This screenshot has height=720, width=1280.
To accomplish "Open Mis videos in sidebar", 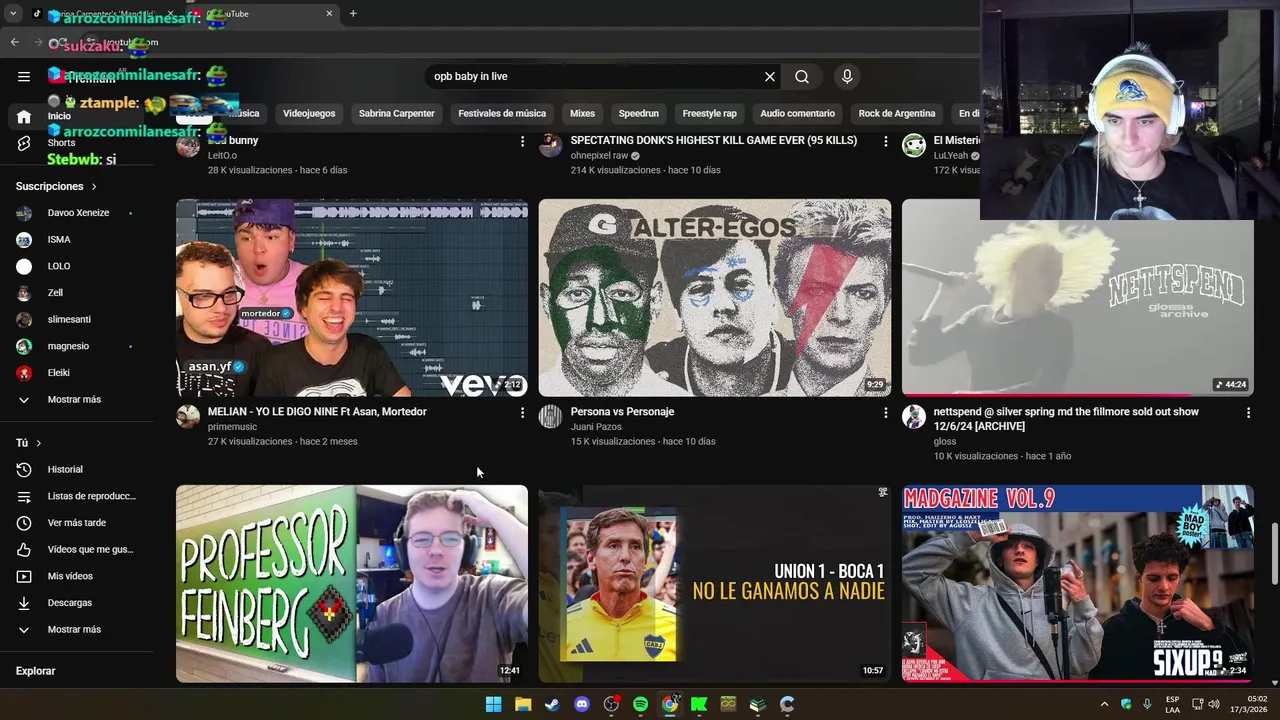I will click(70, 576).
